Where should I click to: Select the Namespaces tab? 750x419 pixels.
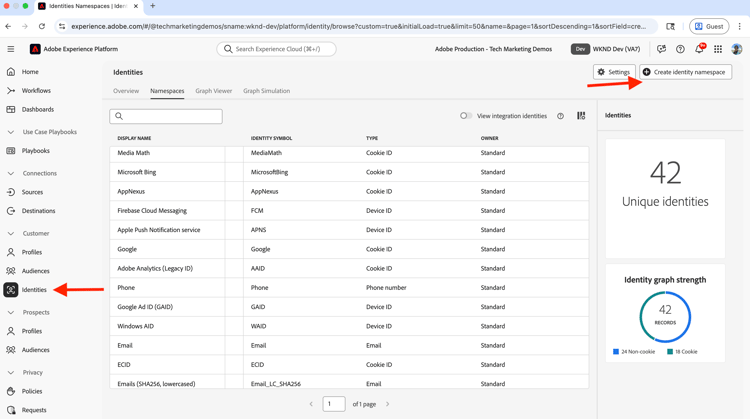coord(167,91)
